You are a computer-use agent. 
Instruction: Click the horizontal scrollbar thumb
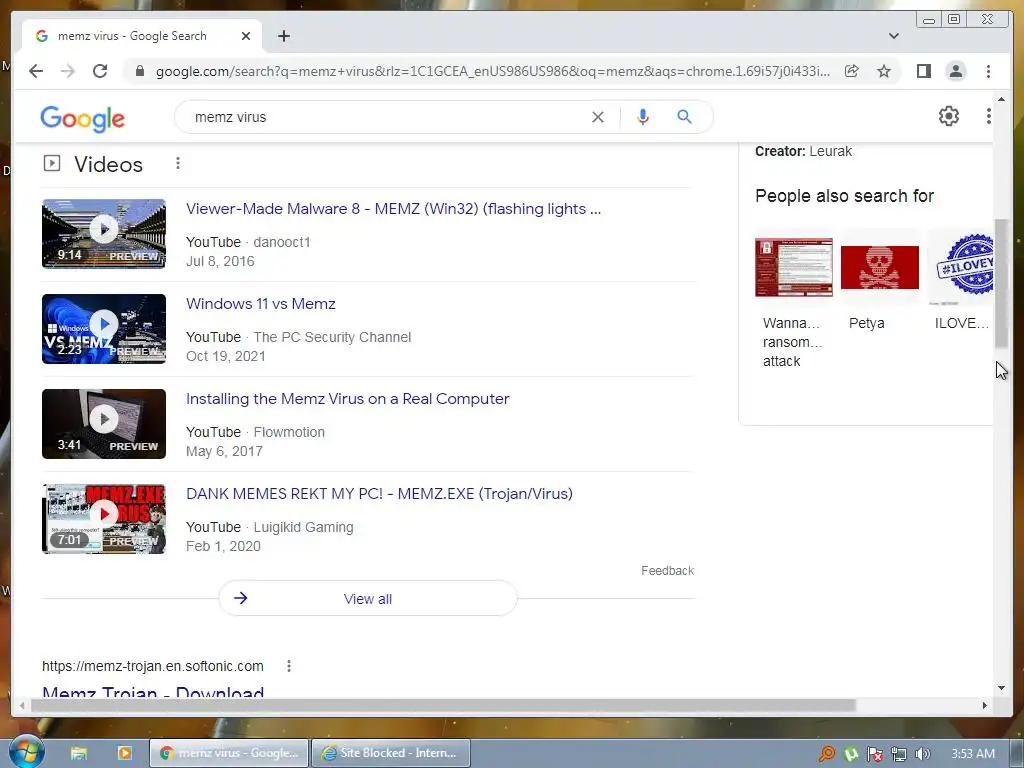coord(443,705)
